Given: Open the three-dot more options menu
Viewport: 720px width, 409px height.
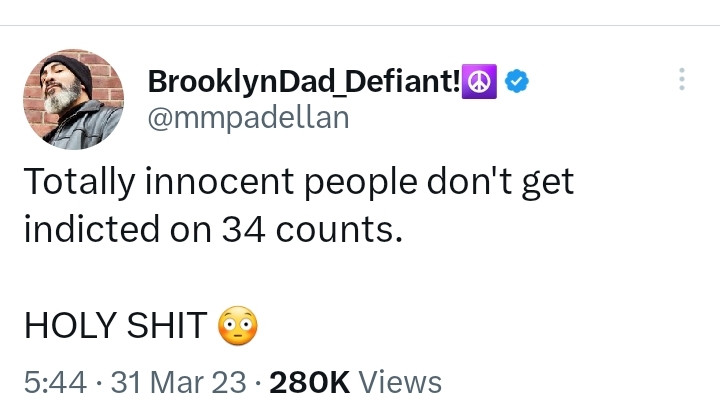Looking at the screenshot, I should tap(682, 79).
